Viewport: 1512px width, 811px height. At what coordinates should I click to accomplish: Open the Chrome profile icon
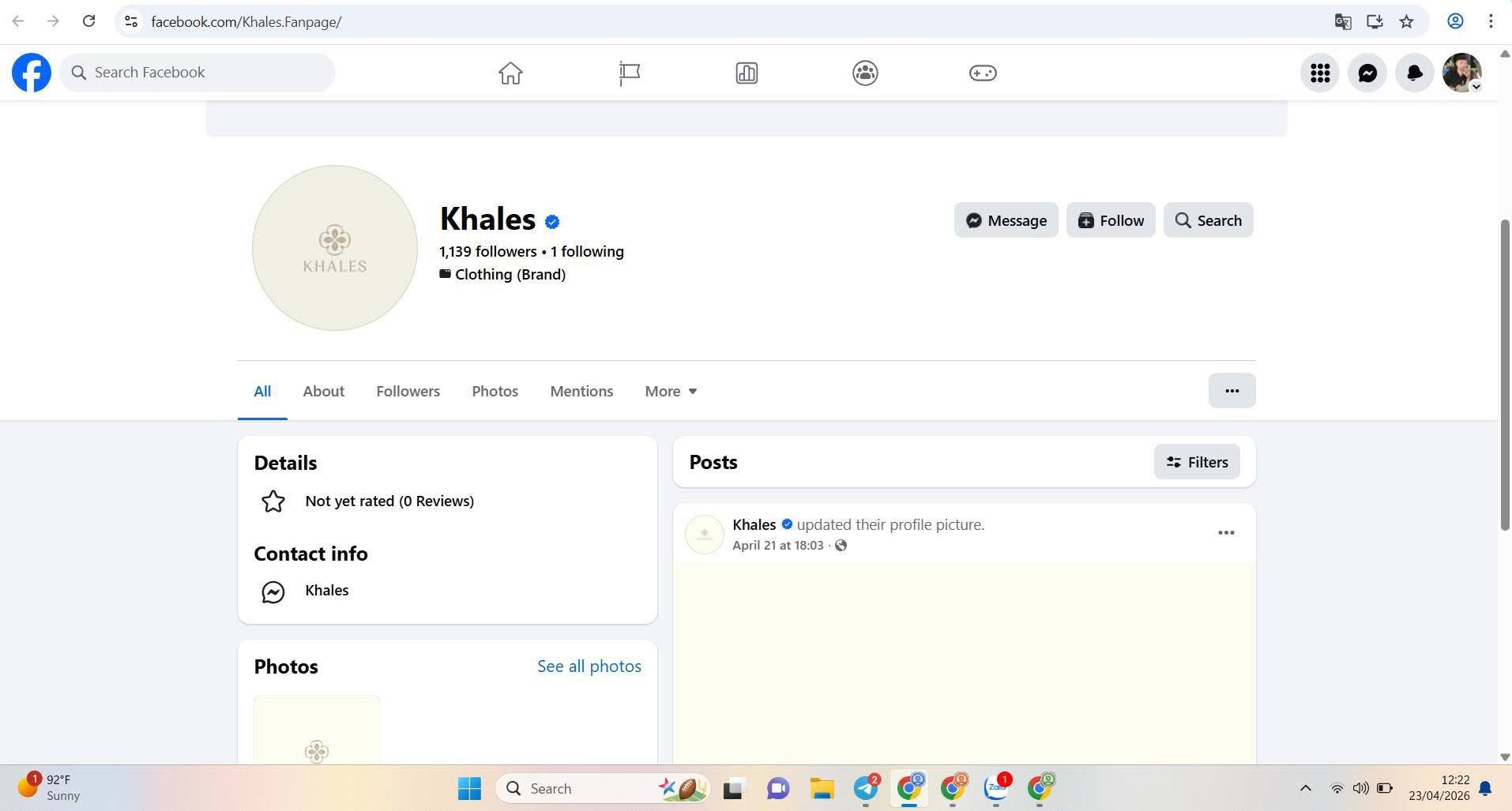(1455, 21)
